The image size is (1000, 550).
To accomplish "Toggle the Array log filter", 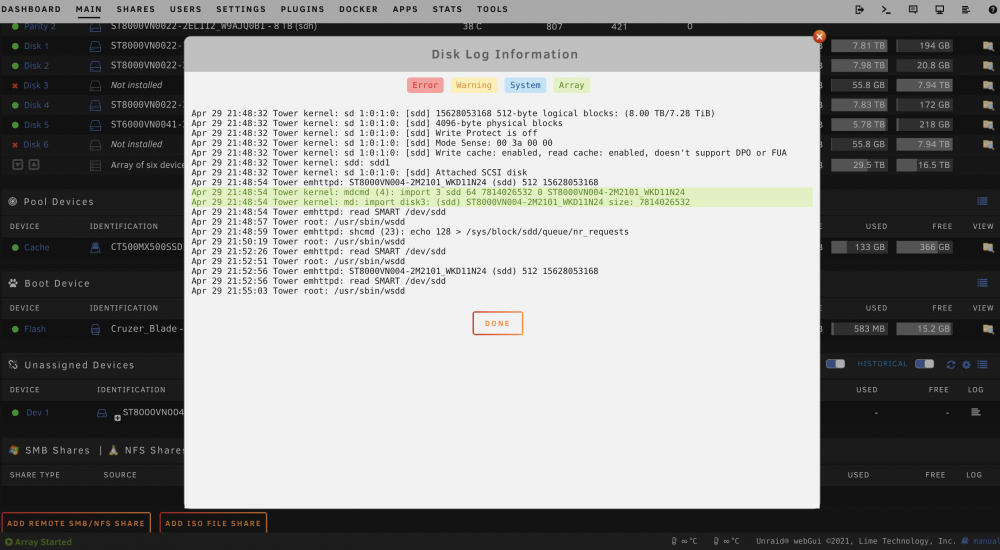I will [571, 85].
